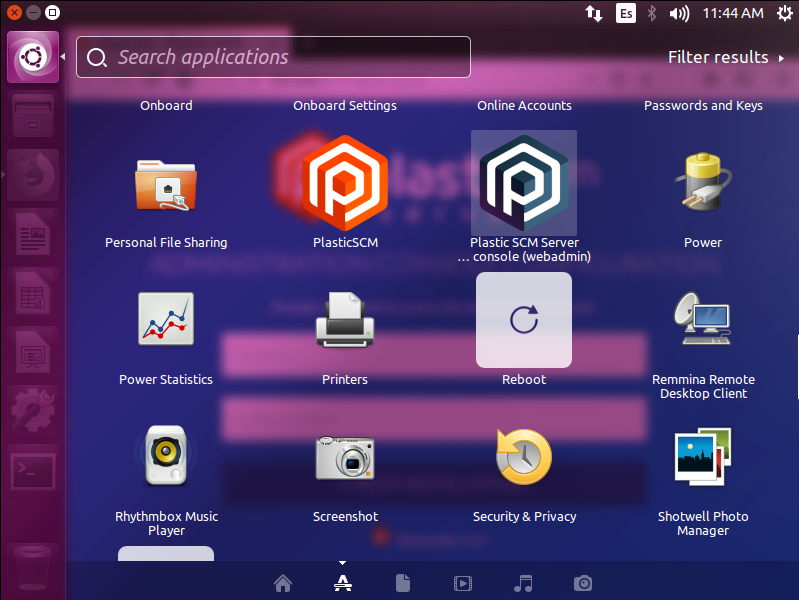Image resolution: width=799 pixels, height=600 pixels.
Task: Open network connections indicator
Action: coord(594,13)
